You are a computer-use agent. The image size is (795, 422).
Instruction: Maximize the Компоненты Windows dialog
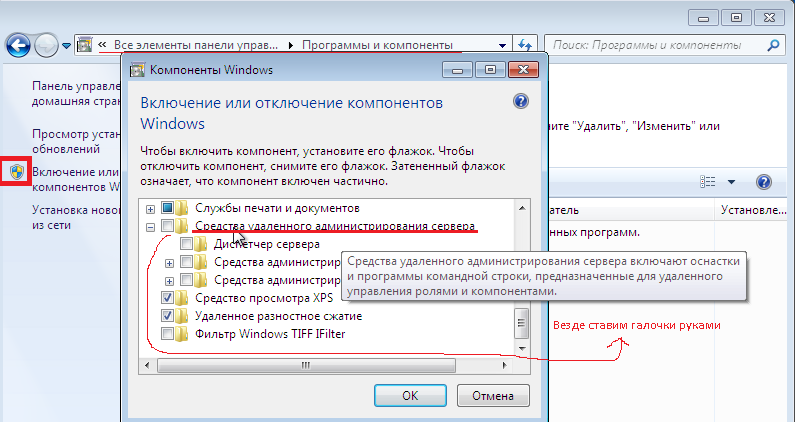point(490,70)
